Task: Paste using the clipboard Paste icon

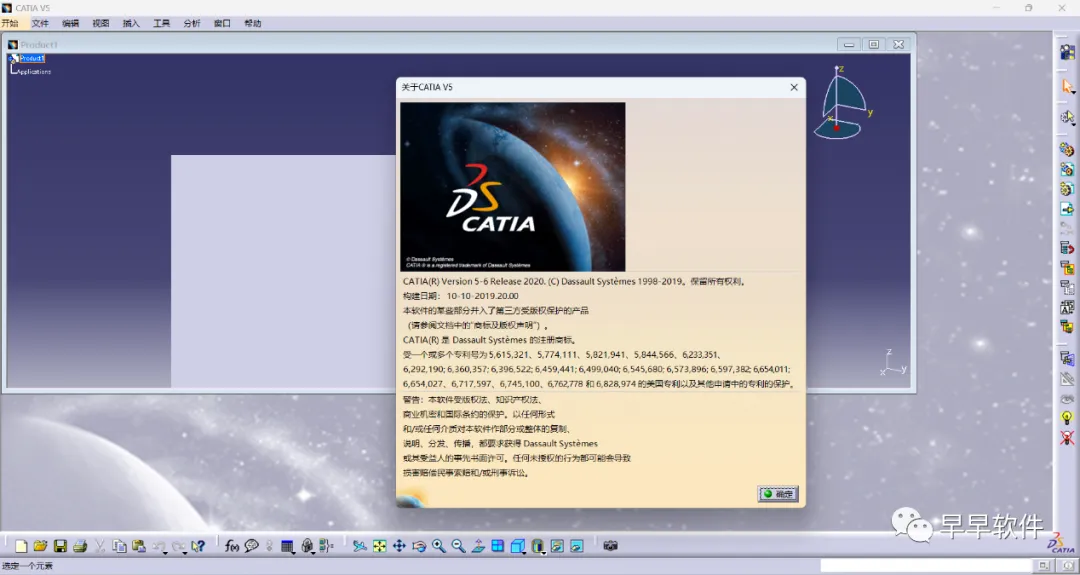Action: click(138, 546)
